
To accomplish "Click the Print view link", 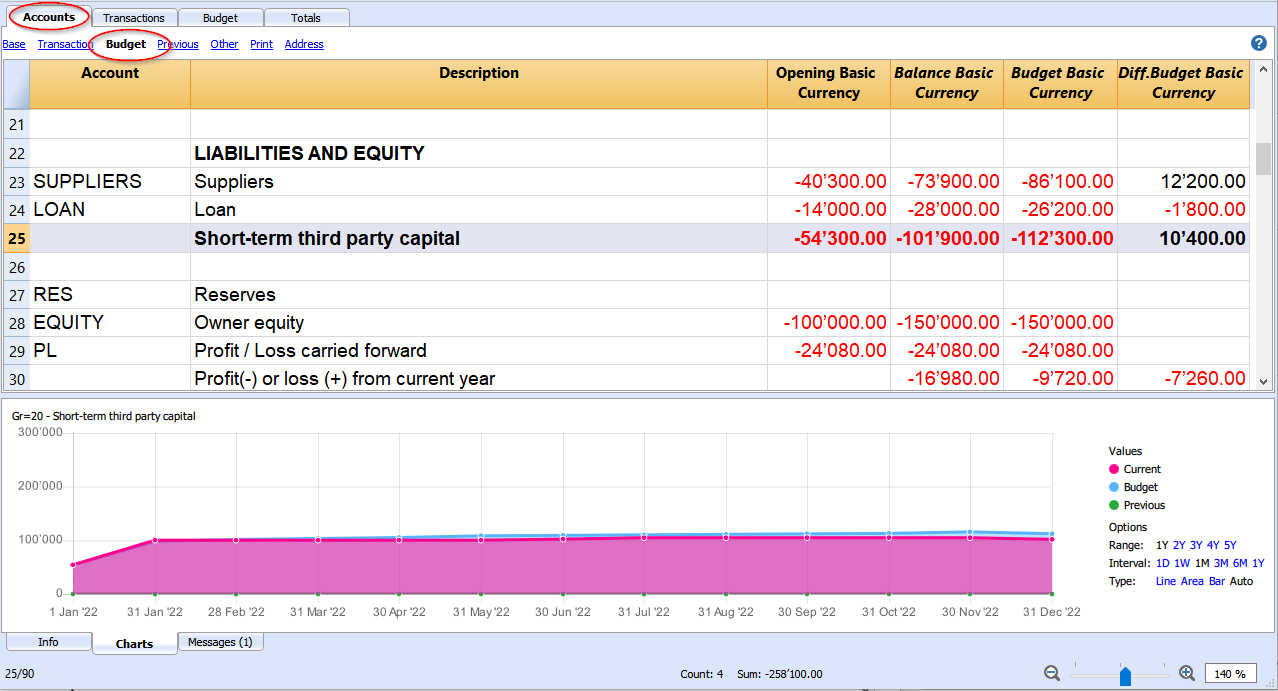I will coord(261,44).
